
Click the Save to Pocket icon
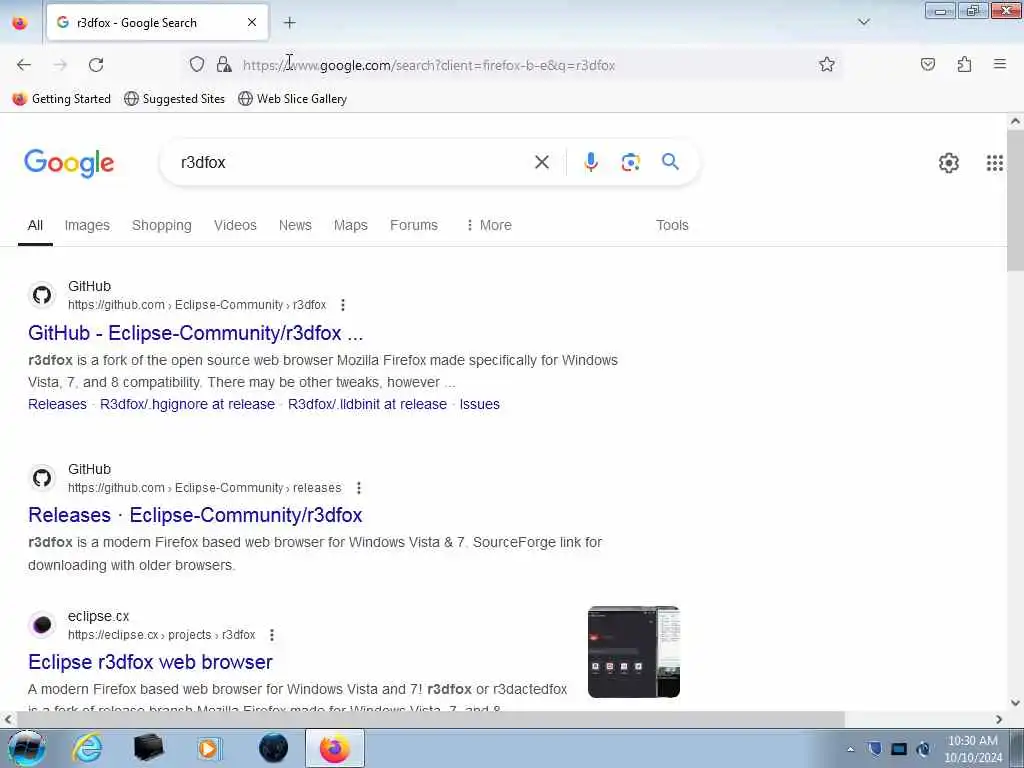tap(927, 64)
